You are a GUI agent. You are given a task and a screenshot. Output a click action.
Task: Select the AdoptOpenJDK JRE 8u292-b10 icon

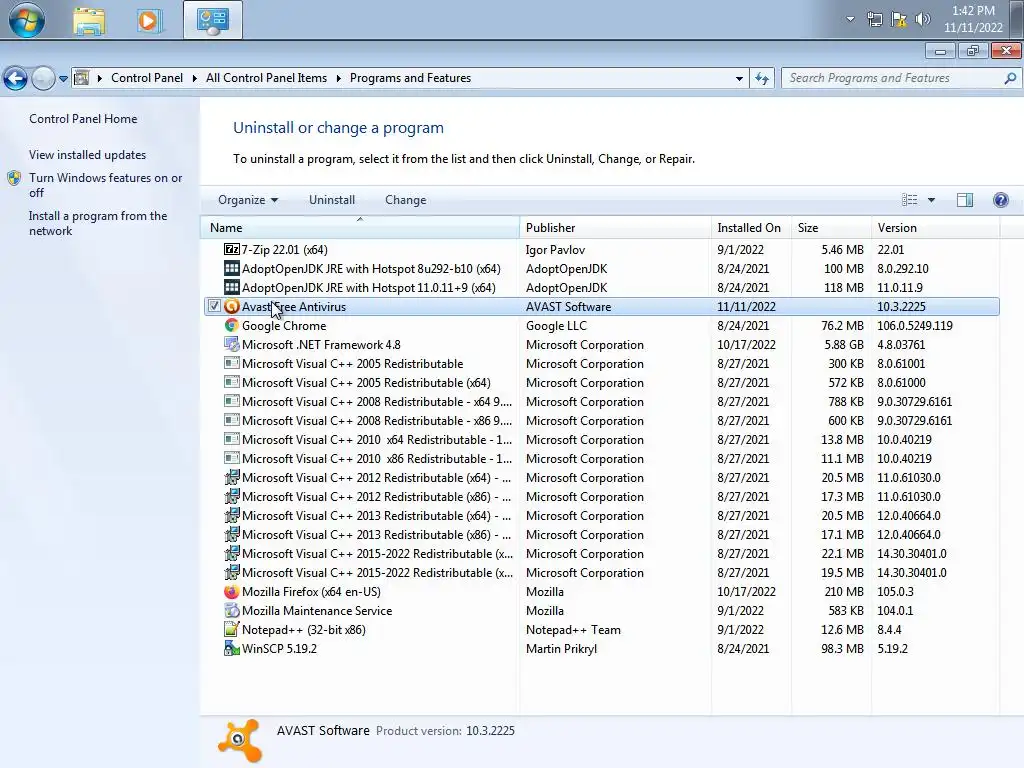pyautogui.click(x=232, y=268)
